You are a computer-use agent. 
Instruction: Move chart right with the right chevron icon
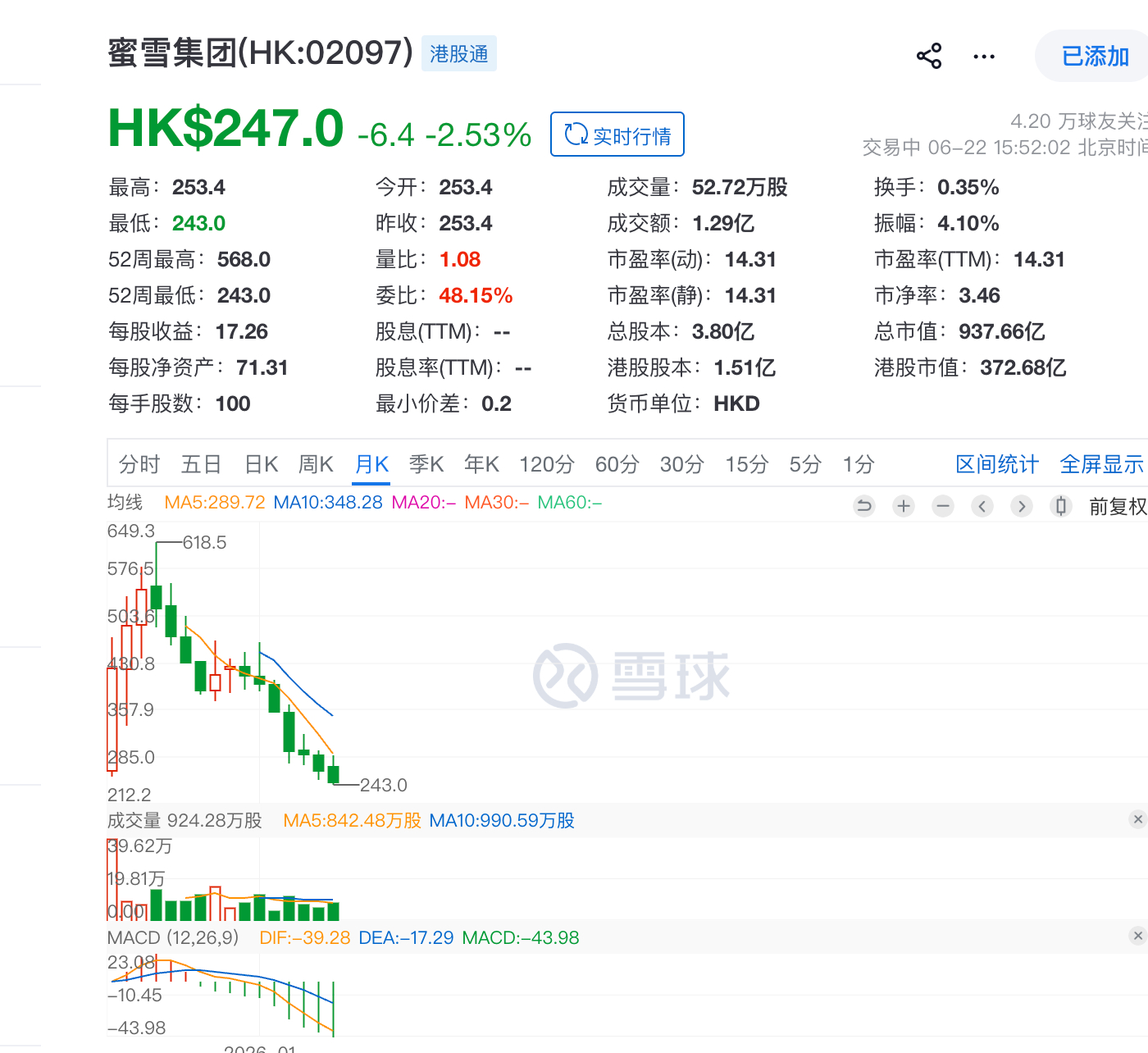coord(1022,506)
